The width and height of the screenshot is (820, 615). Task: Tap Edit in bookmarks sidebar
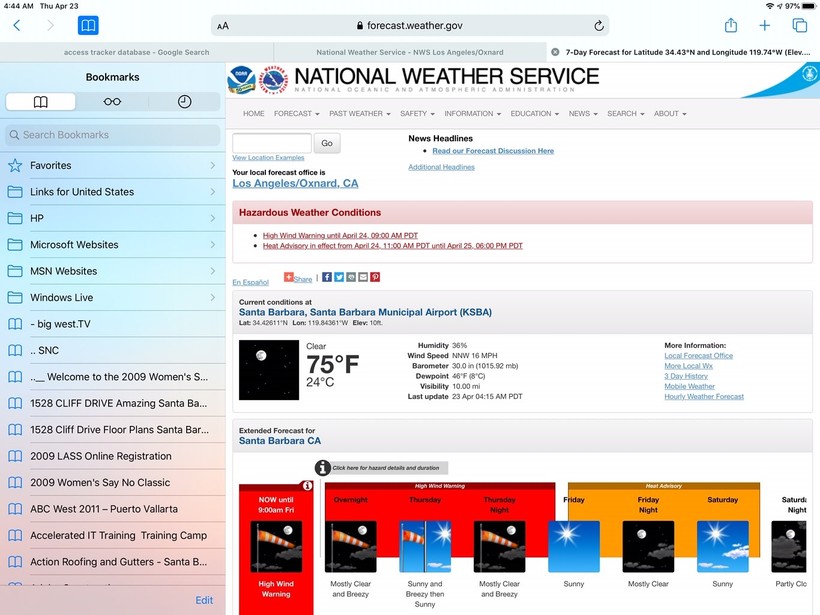[204, 600]
